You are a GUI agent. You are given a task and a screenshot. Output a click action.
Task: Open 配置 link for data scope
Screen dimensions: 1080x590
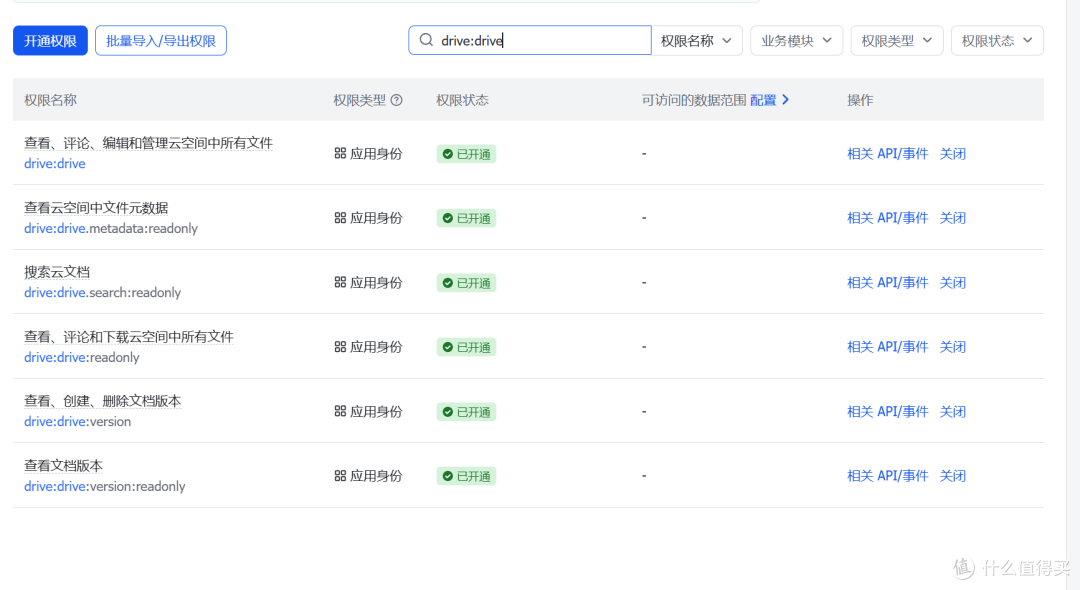(x=763, y=101)
